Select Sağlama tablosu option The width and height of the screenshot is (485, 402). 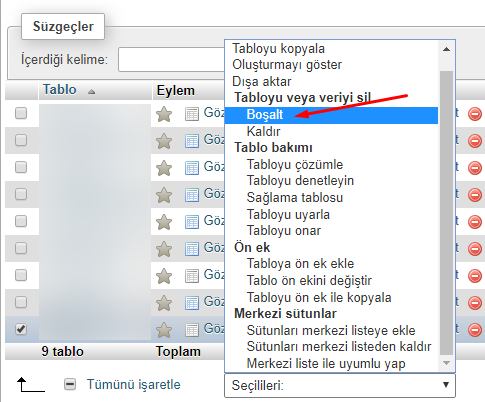331,198
